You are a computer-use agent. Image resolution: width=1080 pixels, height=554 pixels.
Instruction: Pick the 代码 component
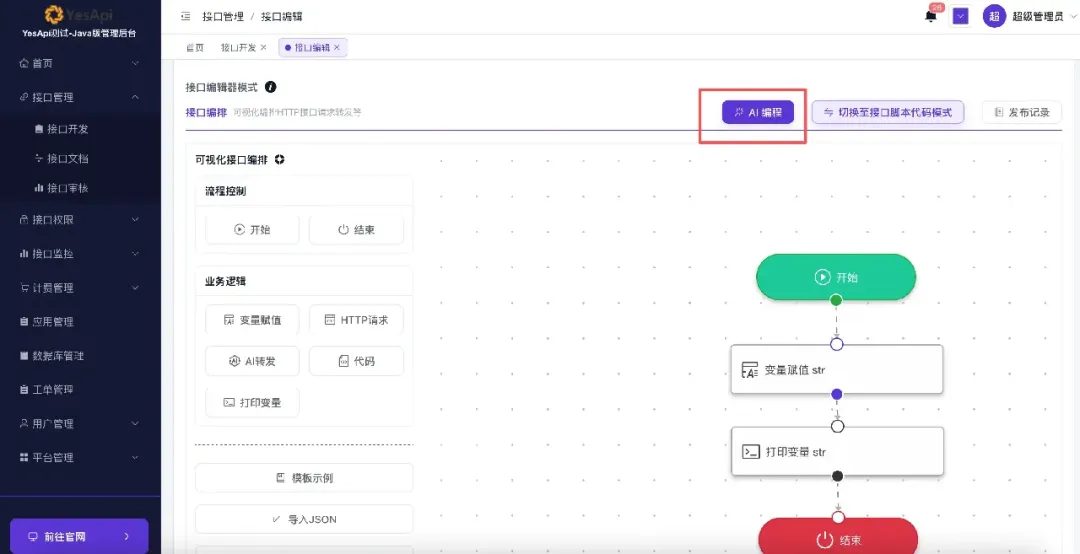tap(356, 361)
